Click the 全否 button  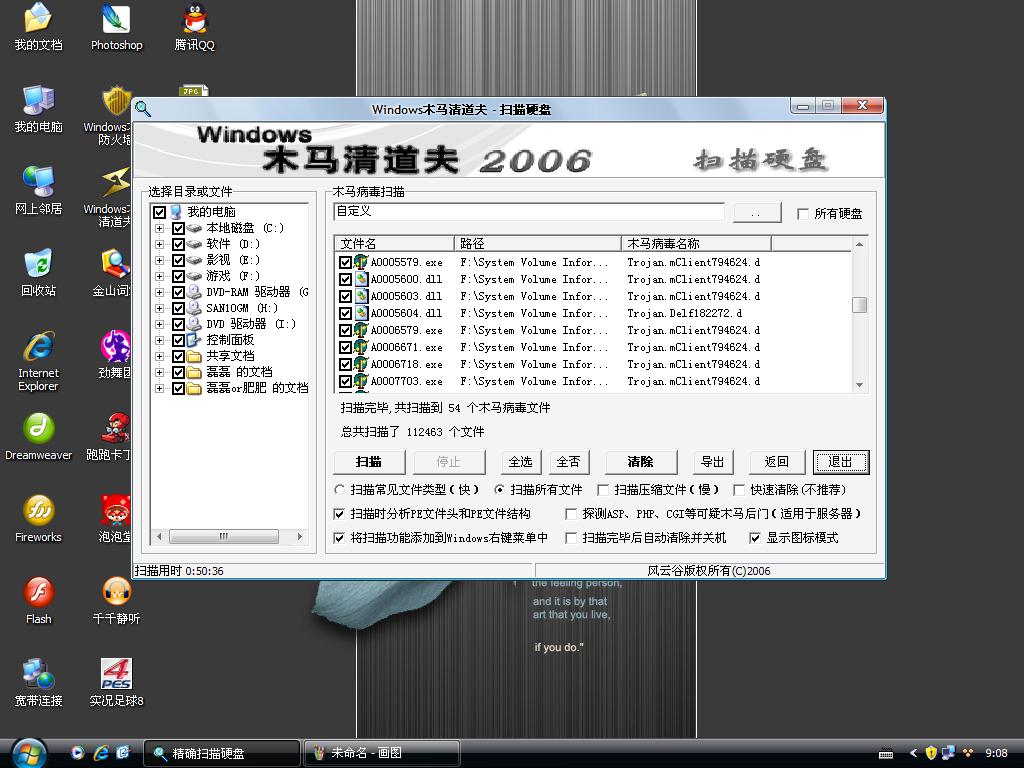point(568,462)
